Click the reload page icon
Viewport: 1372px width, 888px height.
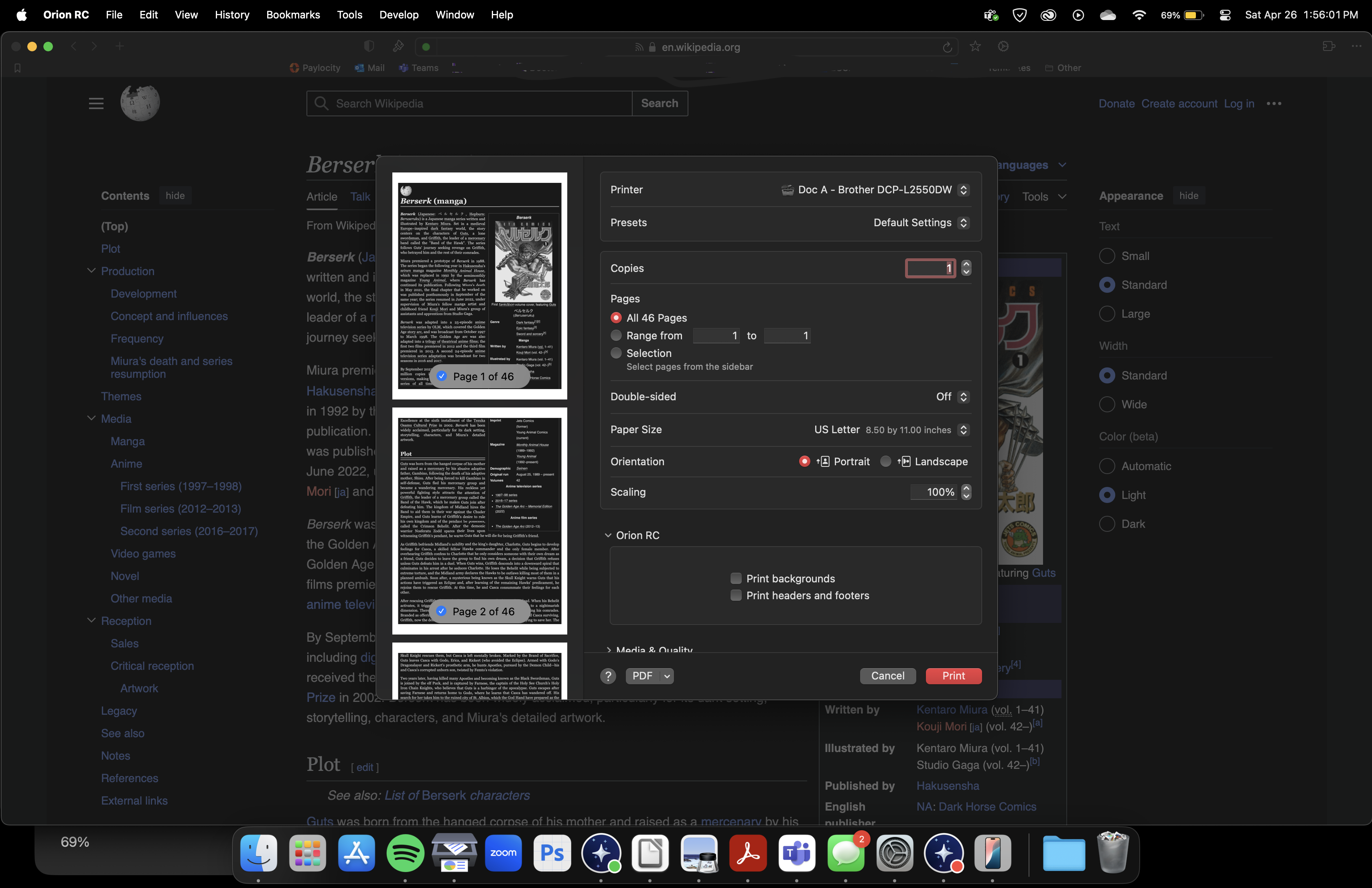click(947, 47)
